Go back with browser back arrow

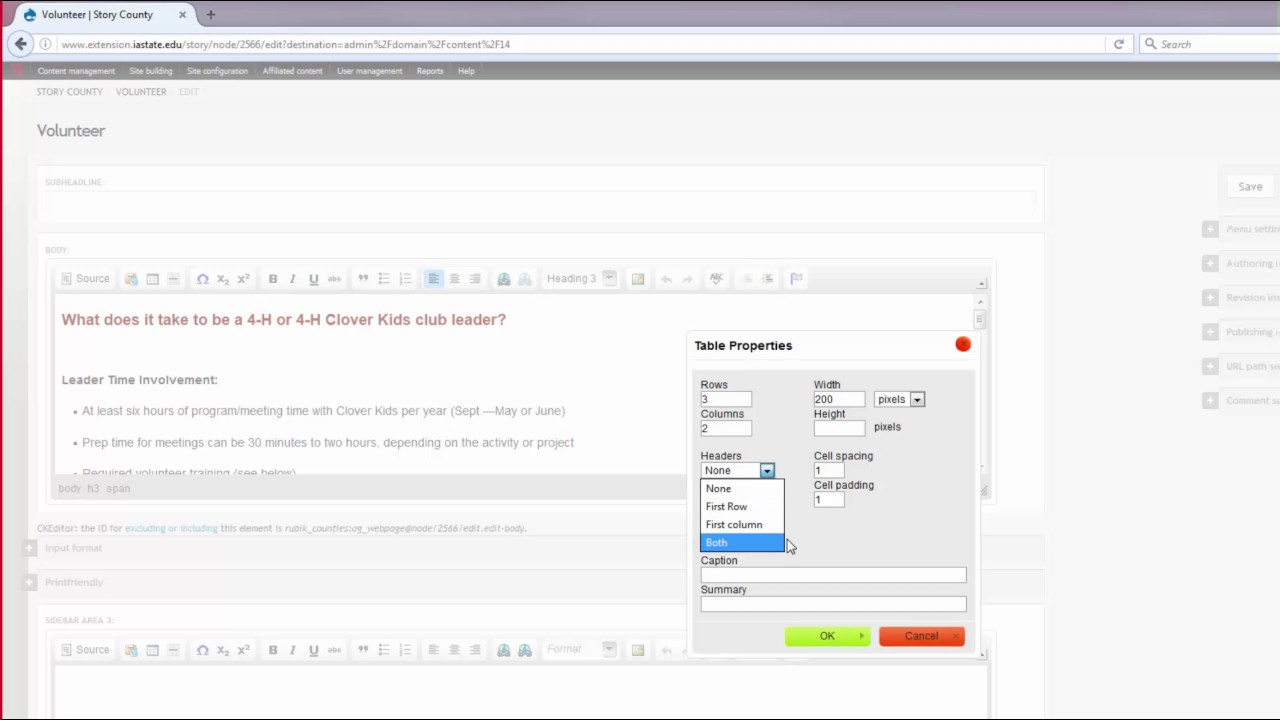coord(20,44)
